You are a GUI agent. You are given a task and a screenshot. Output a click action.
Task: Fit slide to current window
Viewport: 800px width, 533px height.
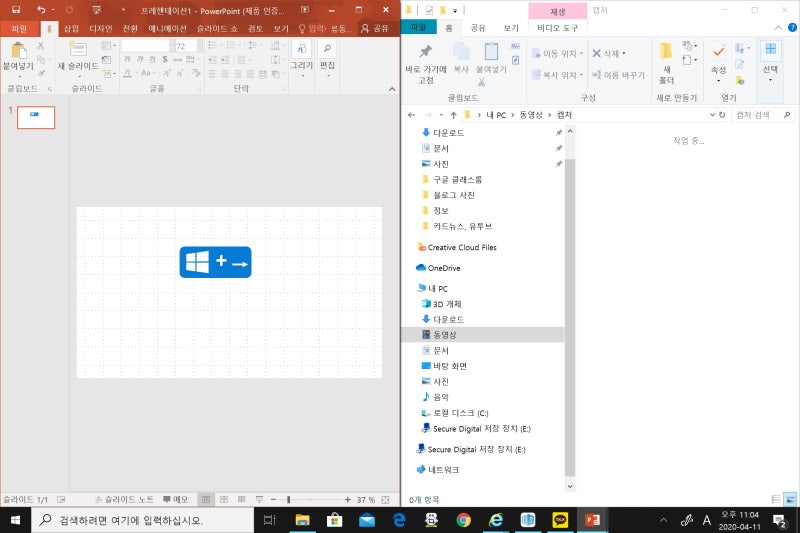[x=385, y=499]
